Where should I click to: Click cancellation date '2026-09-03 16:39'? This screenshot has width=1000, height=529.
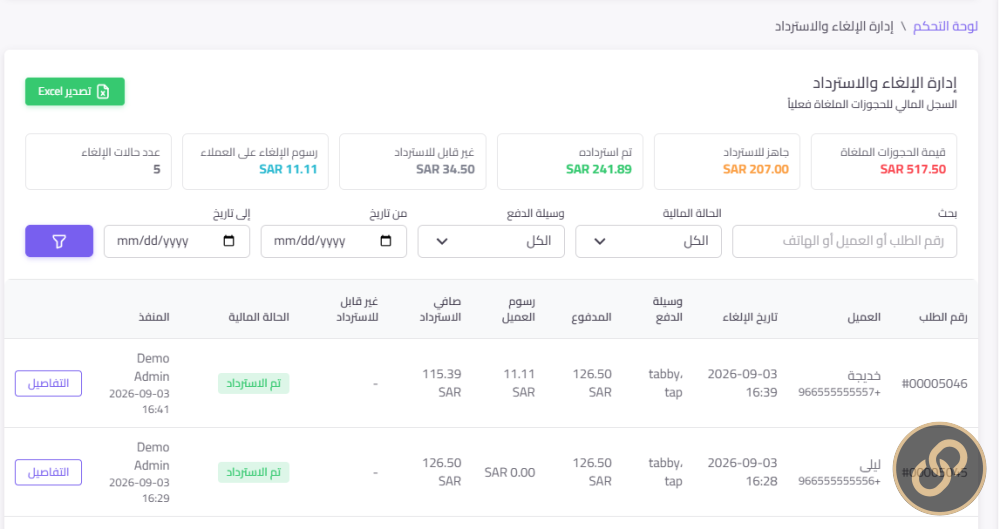(x=742, y=383)
